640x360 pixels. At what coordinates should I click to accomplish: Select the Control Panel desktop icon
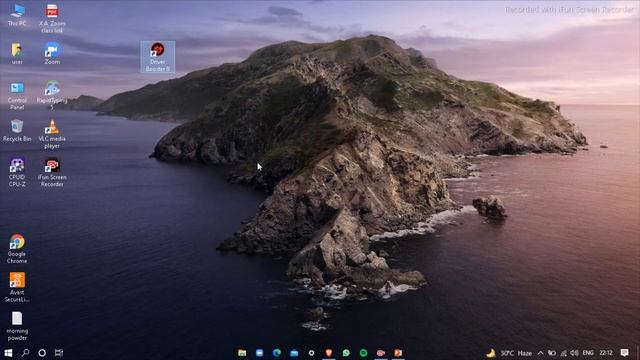[x=17, y=96]
